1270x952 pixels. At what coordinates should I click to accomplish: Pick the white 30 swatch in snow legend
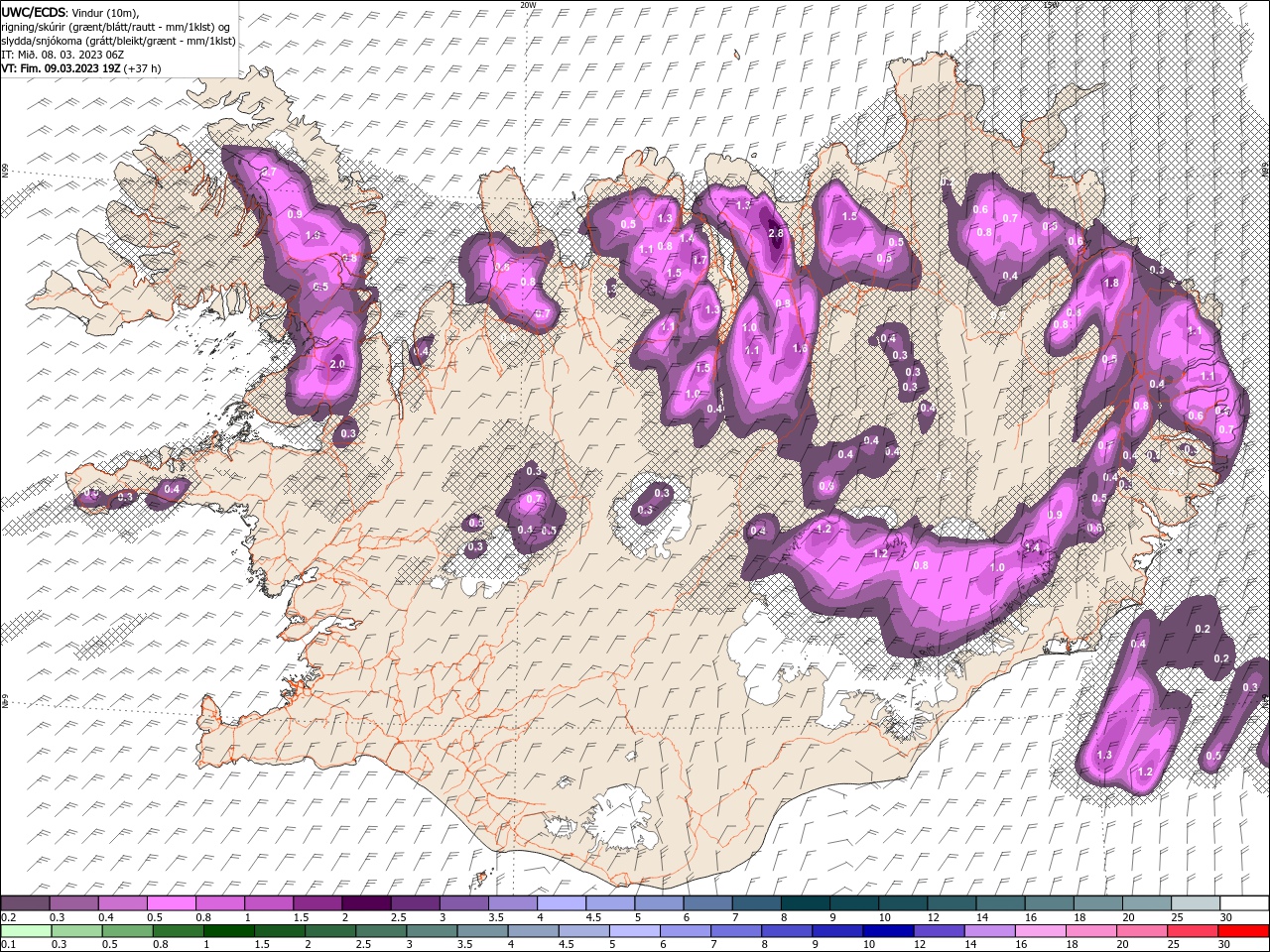point(1244,903)
